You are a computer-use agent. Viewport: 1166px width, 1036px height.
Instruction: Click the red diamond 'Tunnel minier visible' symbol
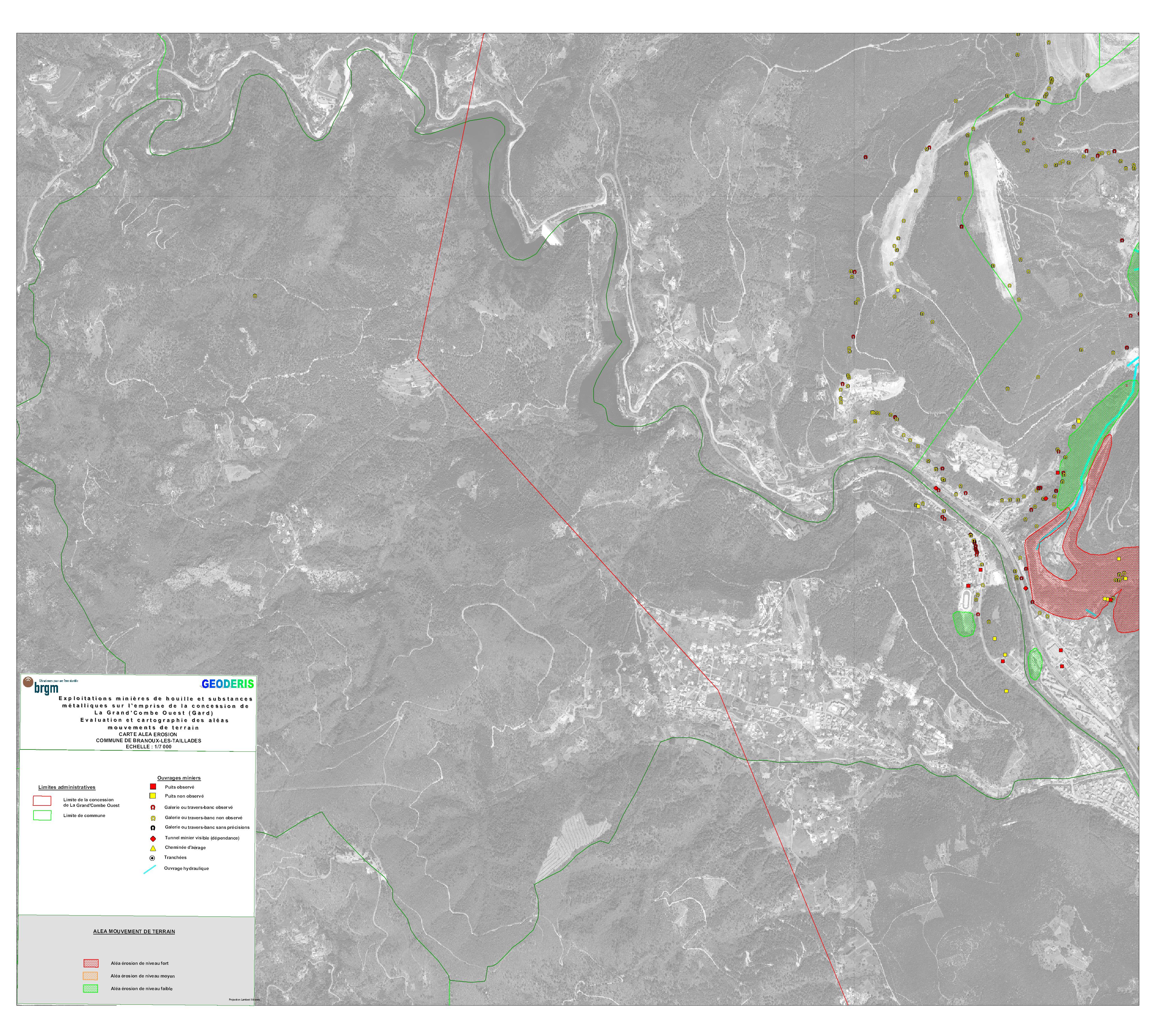tap(153, 838)
